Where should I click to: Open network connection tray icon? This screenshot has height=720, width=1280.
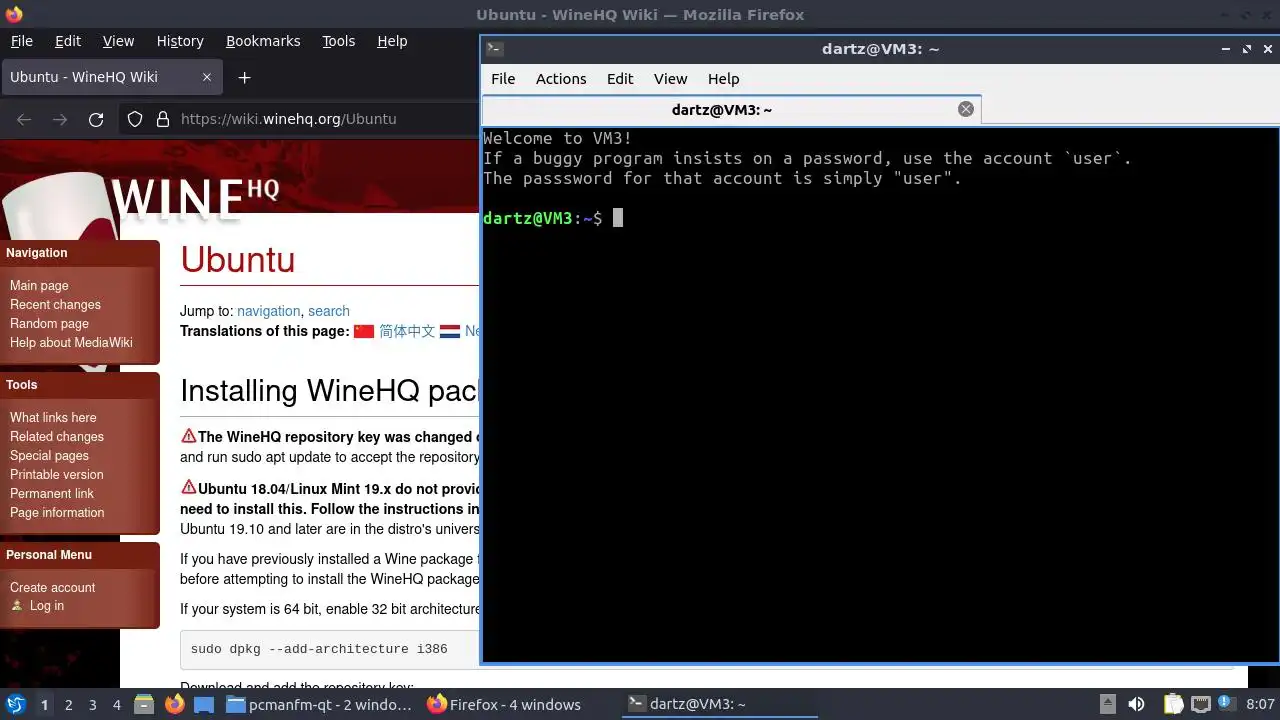click(x=1200, y=704)
